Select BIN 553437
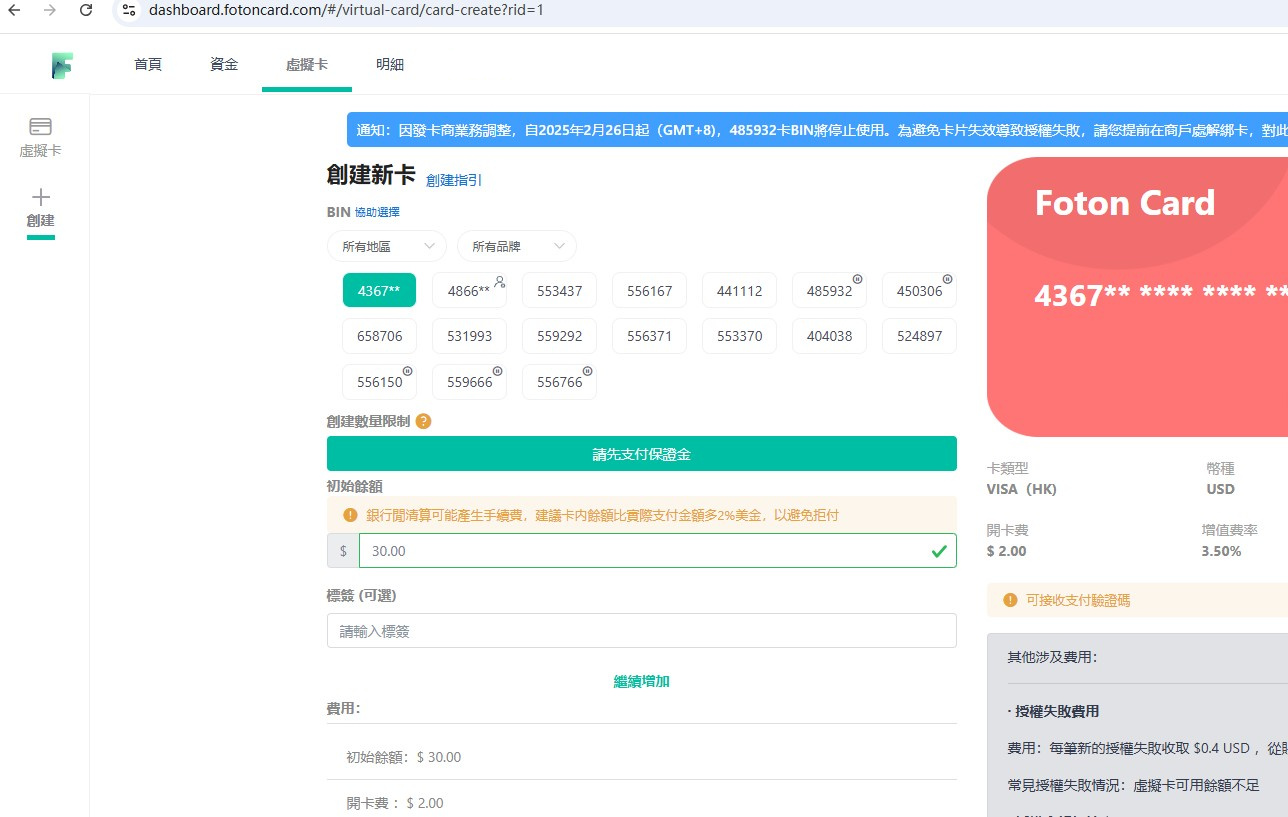This screenshot has height=817, width=1288. pos(560,290)
